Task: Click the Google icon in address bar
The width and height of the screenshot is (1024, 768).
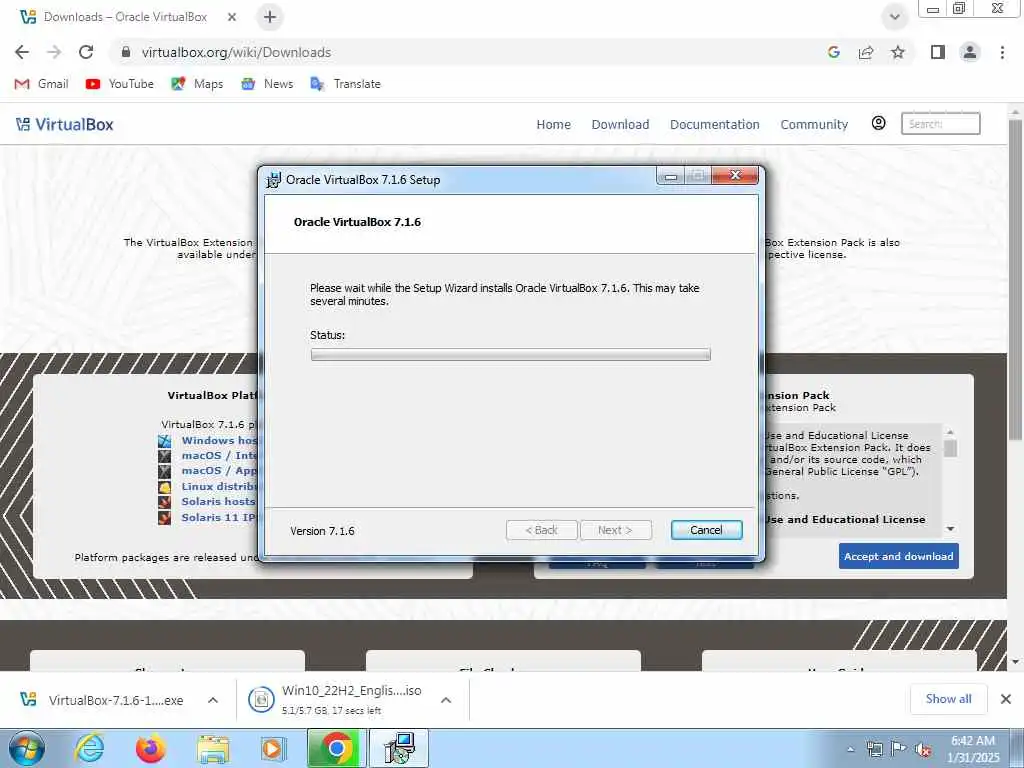Action: tap(833, 52)
